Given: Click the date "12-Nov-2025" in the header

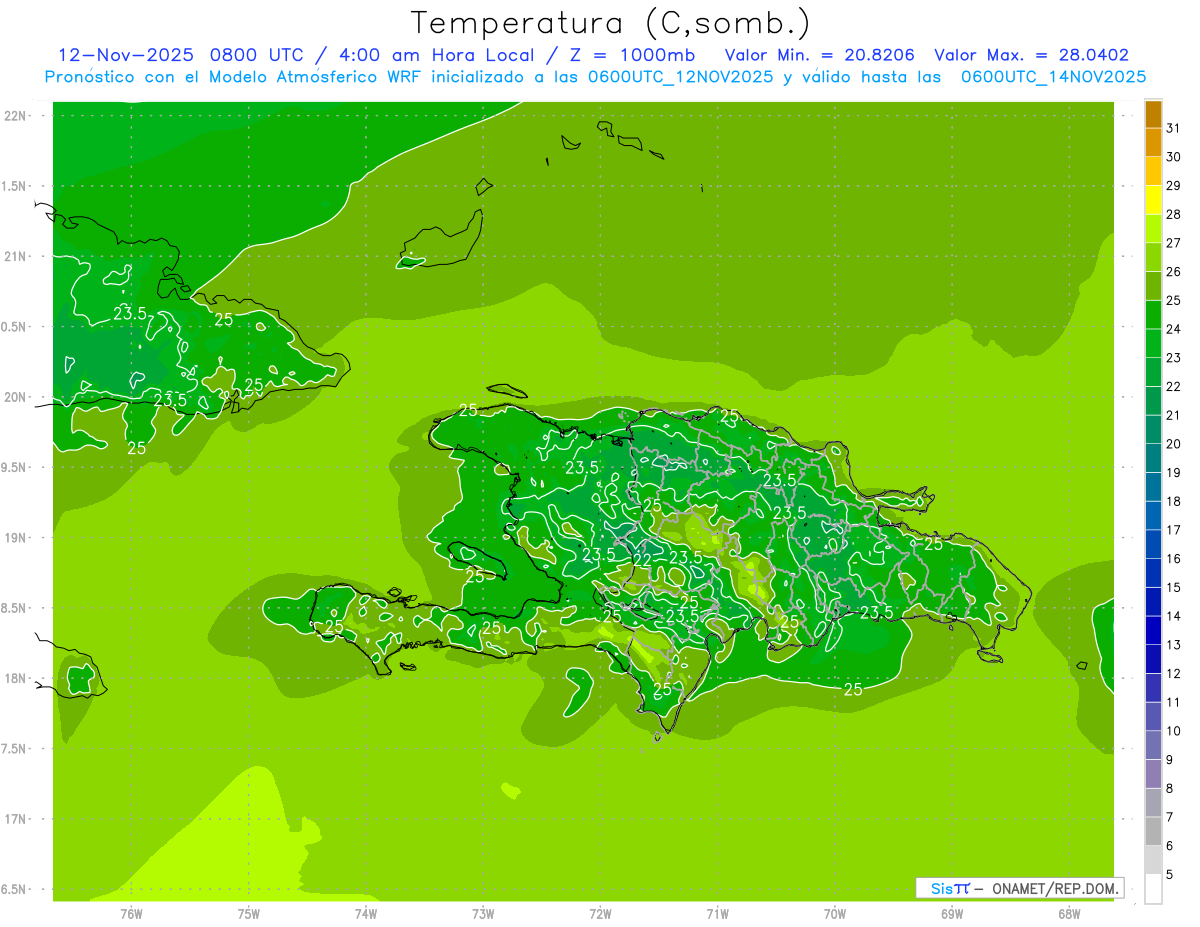Looking at the screenshot, I should [x=126, y=55].
